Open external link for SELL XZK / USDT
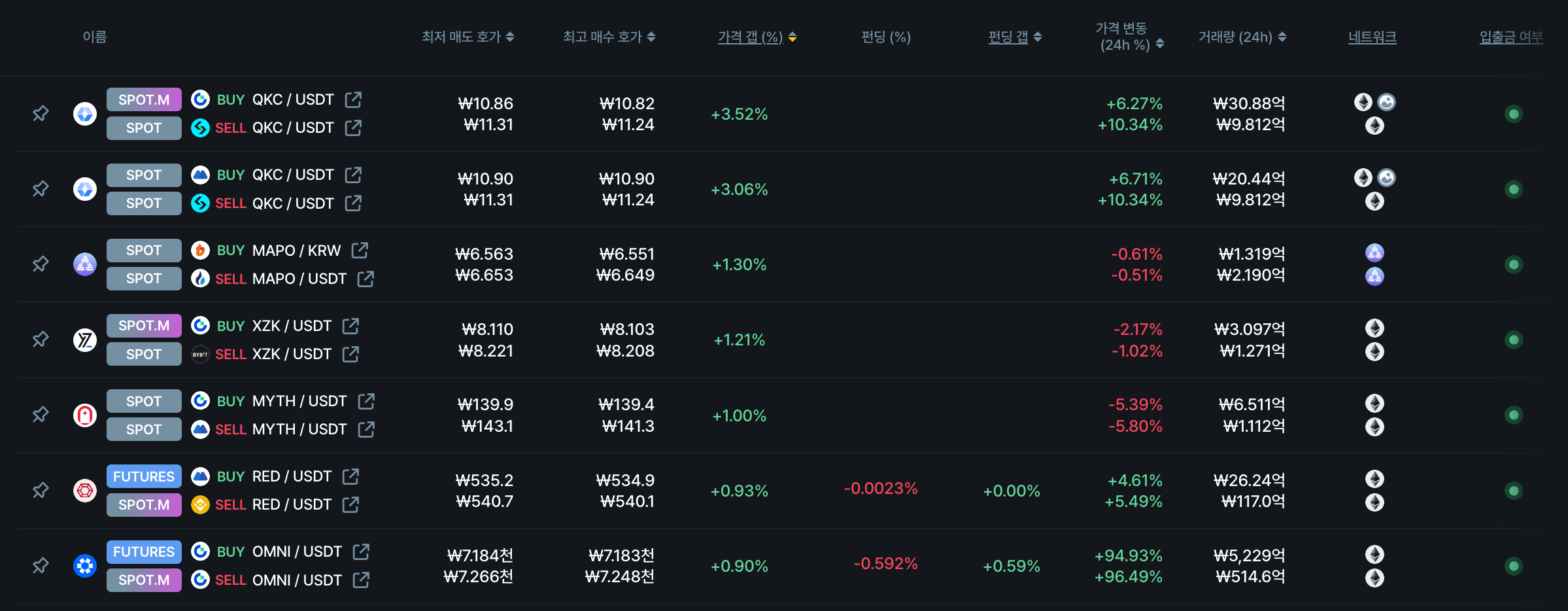 click(350, 354)
